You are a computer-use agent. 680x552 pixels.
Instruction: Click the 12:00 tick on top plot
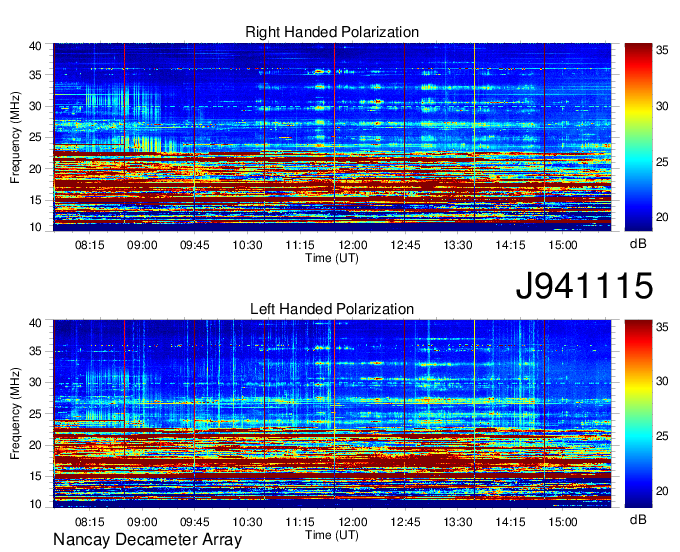pos(353,245)
